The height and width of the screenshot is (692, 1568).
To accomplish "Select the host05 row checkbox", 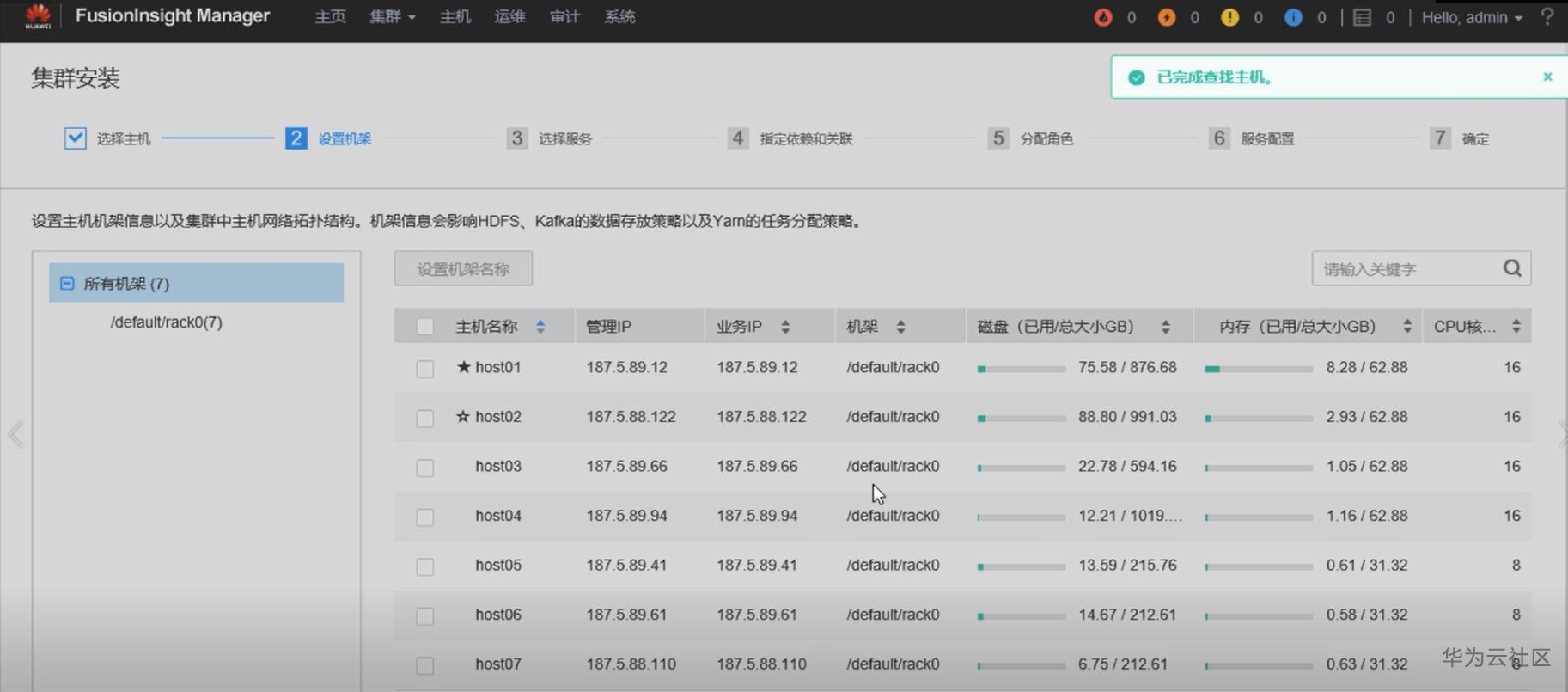I will (424, 566).
